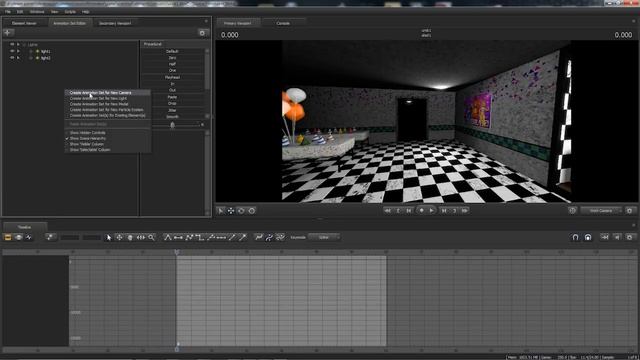Expand the light1 tree item
This screenshot has width=640, height=360.
(x=31, y=51)
